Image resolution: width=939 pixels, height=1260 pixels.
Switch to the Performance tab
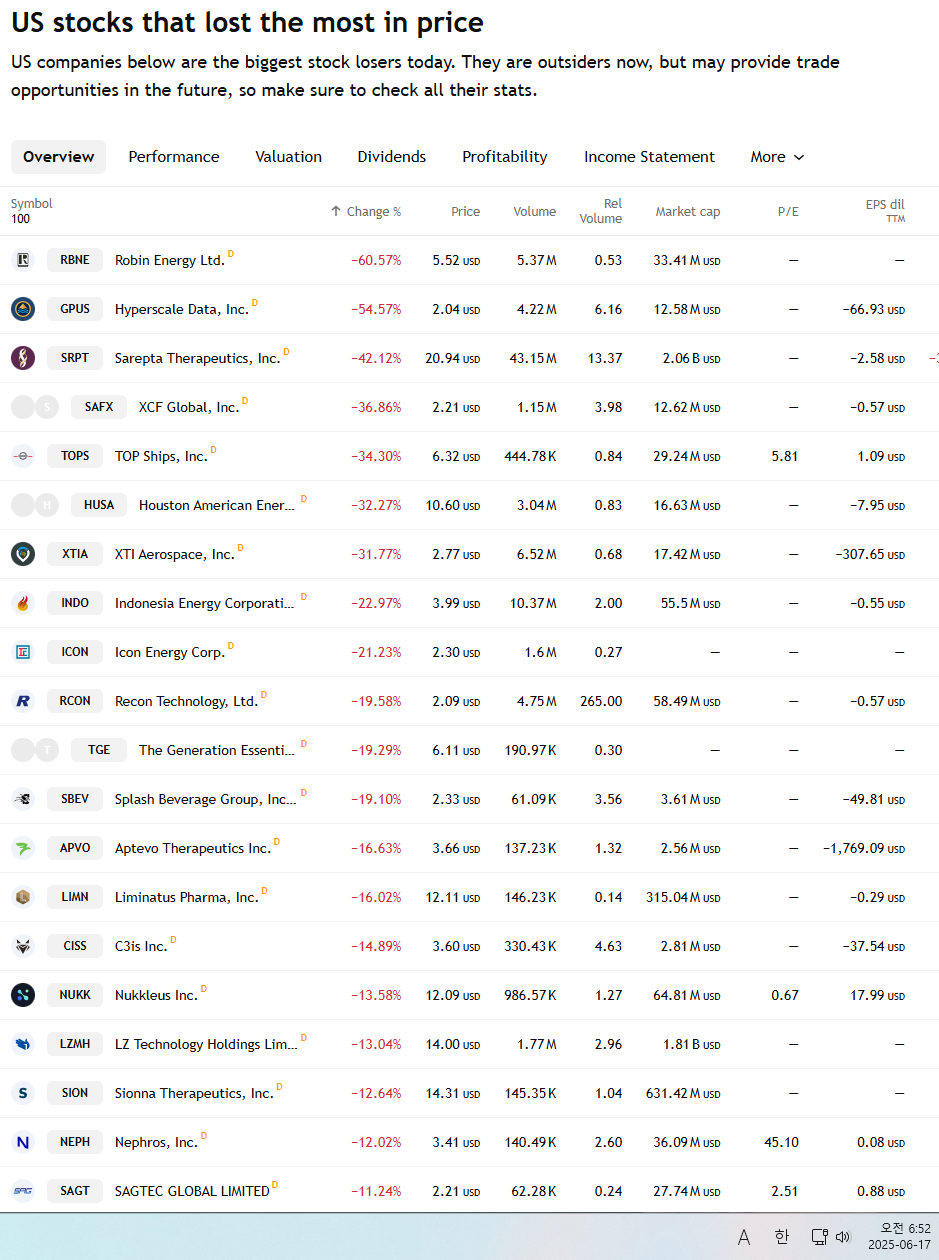pyautogui.click(x=174, y=157)
